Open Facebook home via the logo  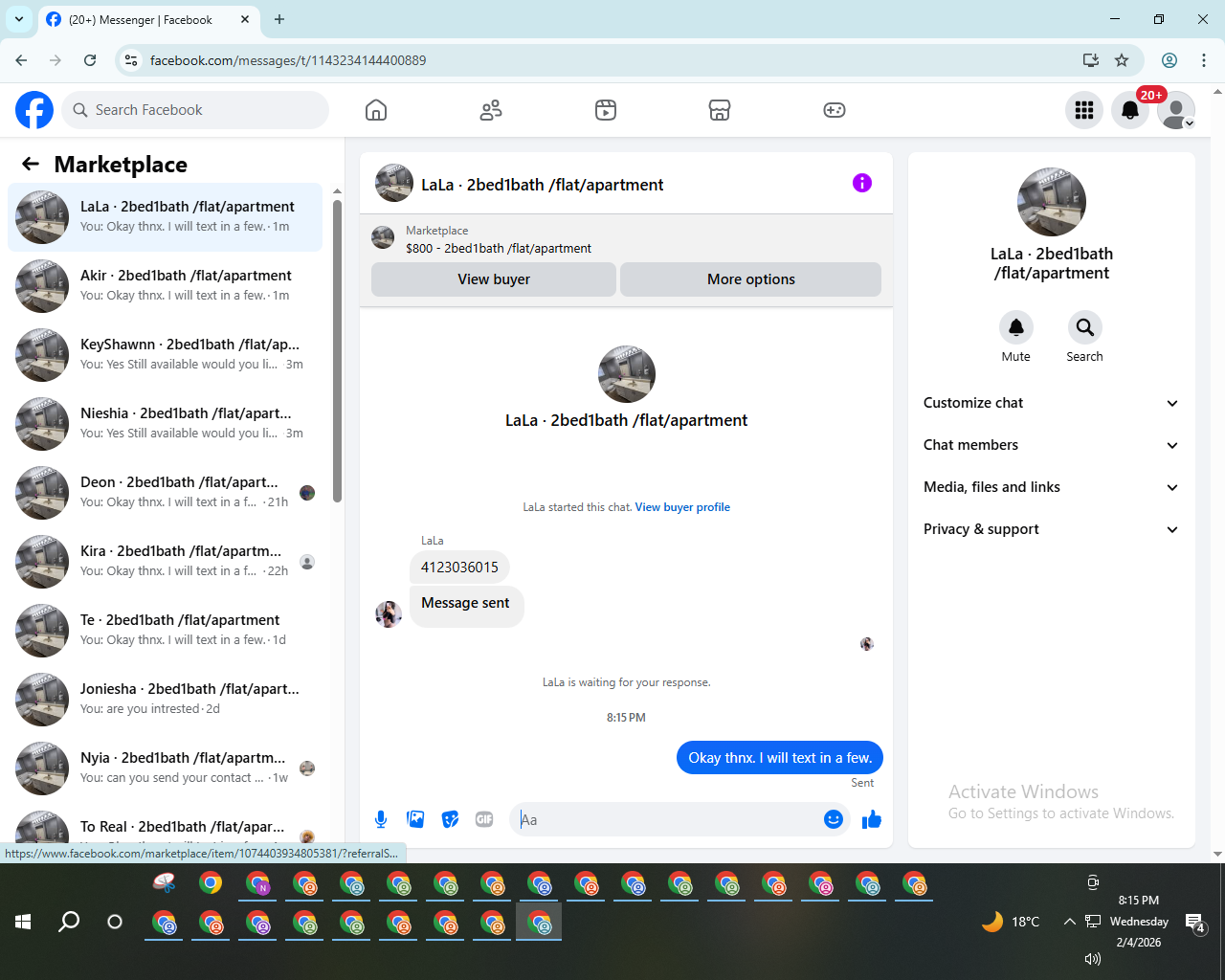tap(34, 110)
